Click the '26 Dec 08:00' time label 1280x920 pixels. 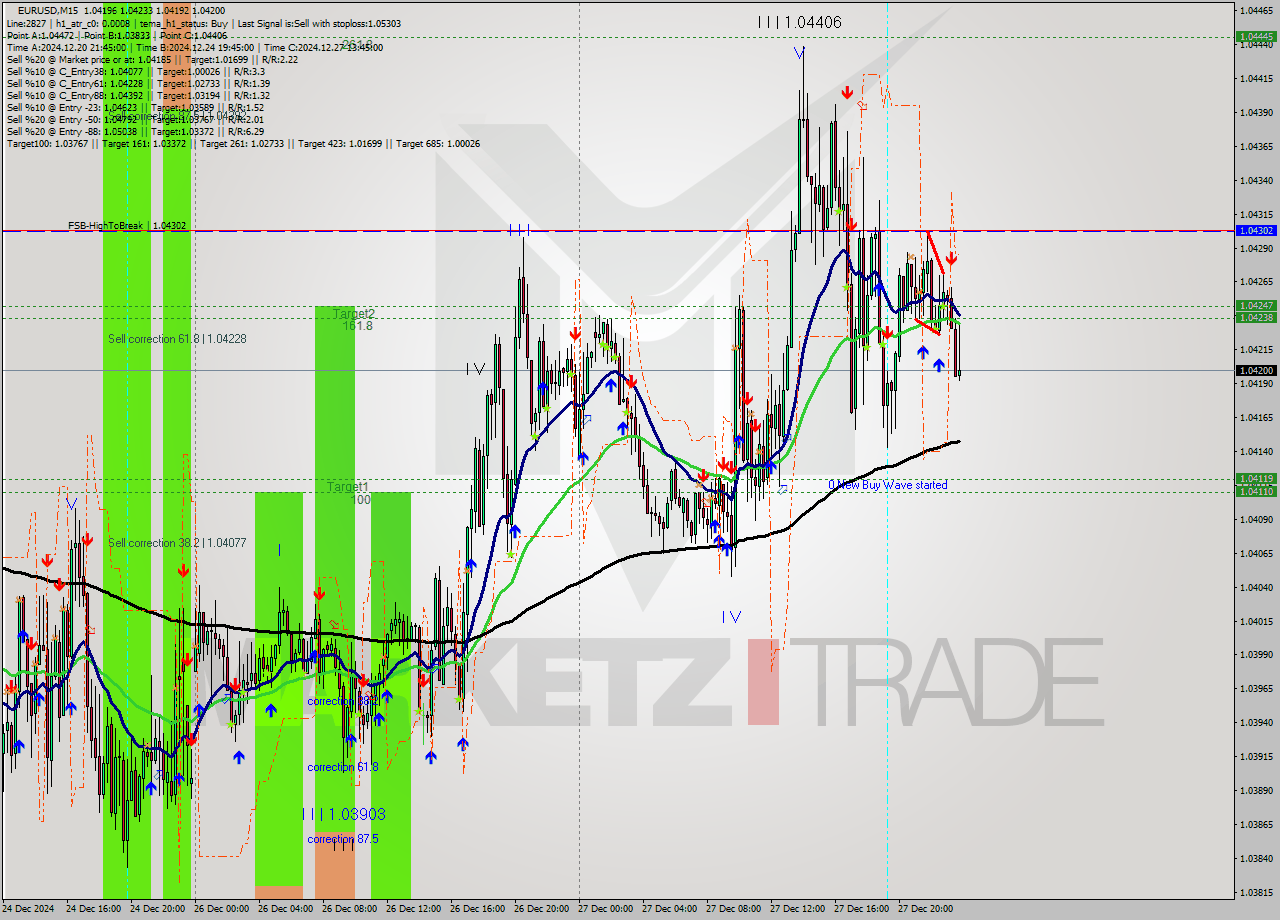pyautogui.click(x=349, y=909)
